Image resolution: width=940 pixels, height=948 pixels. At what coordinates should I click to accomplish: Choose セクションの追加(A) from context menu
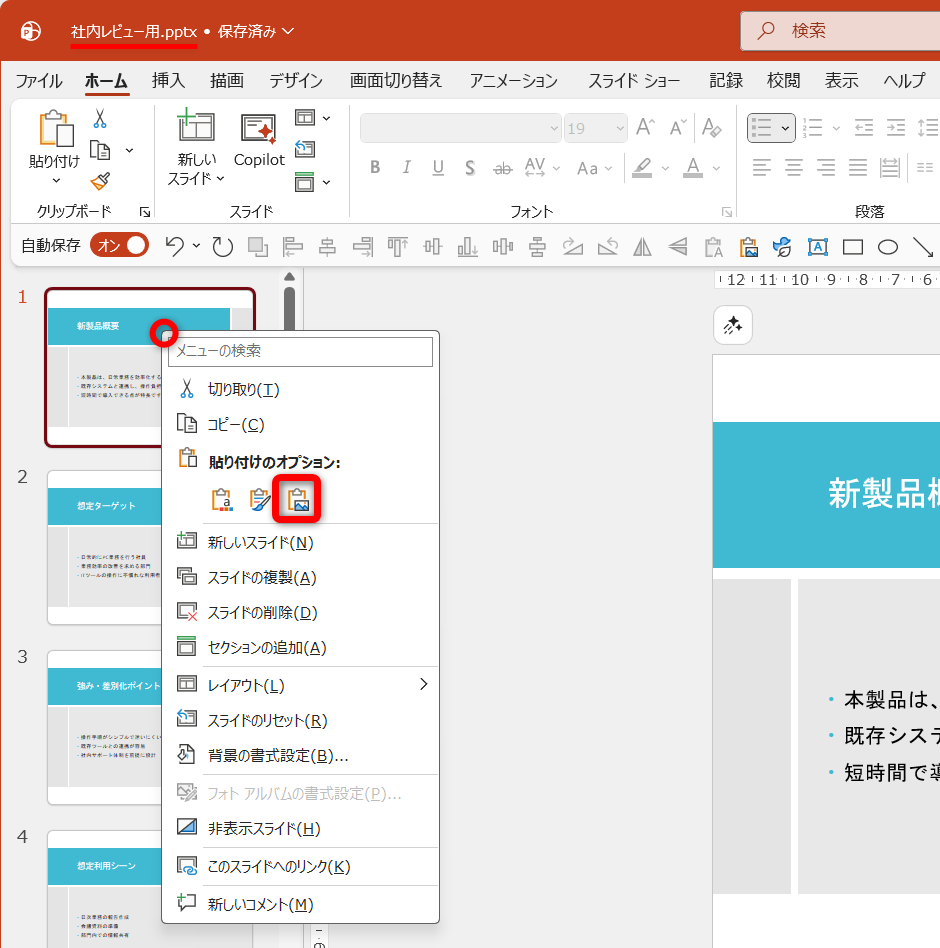coord(300,648)
